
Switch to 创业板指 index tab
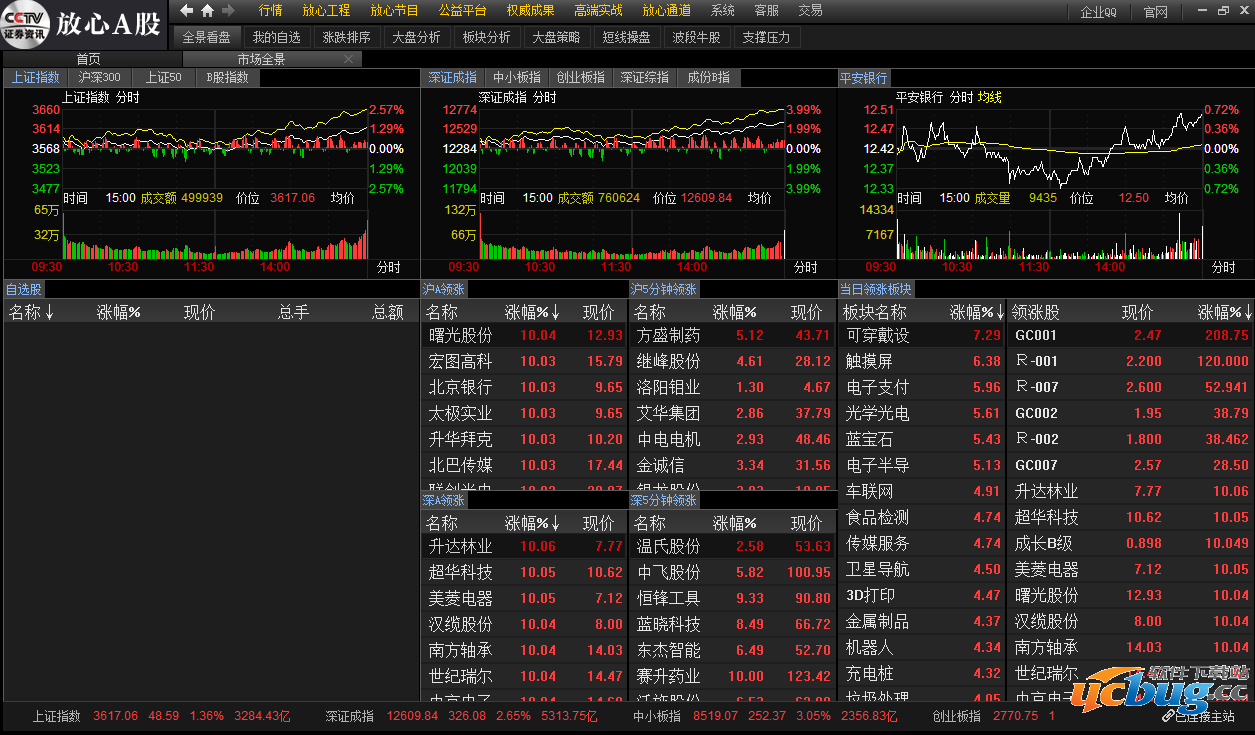pos(581,77)
